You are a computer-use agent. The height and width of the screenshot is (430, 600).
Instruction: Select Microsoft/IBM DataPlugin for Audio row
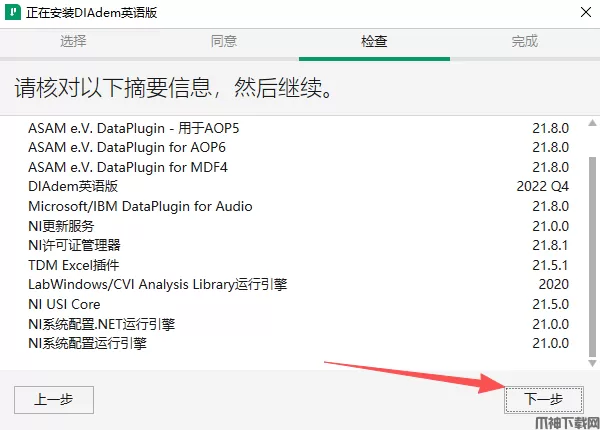point(298,207)
